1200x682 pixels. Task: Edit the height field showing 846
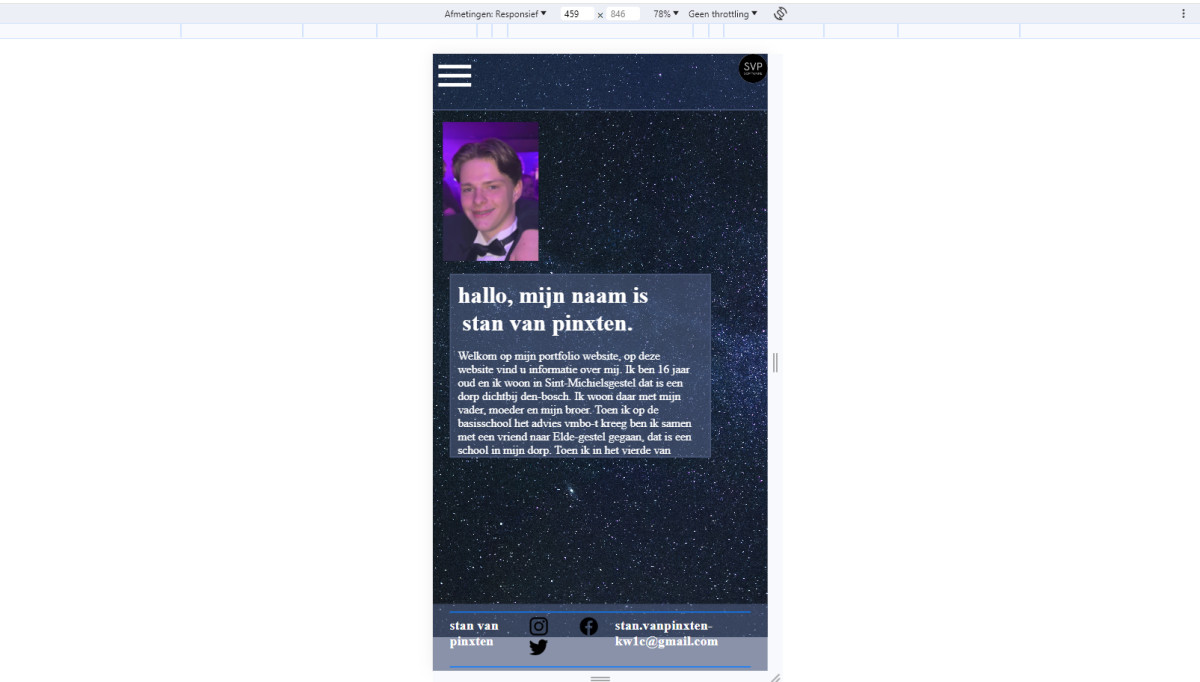(x=623, y=14)
